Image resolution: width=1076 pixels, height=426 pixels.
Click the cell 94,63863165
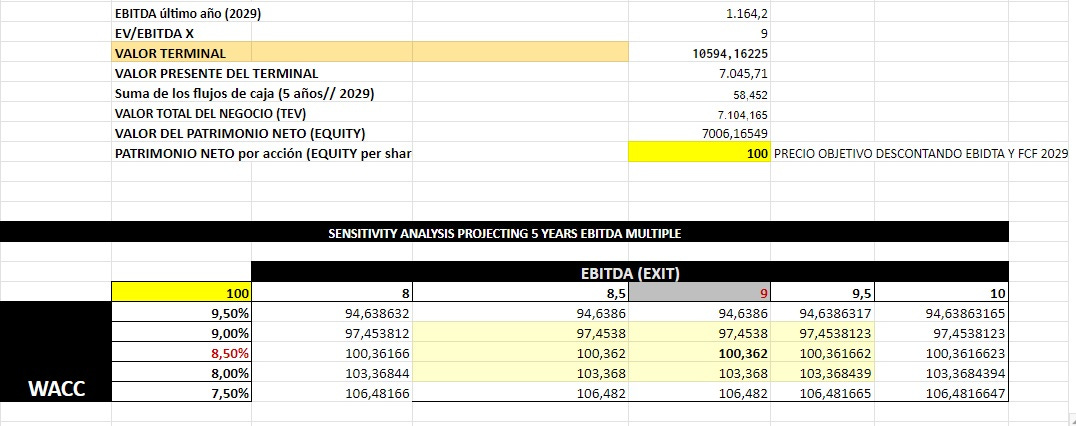pyautogui.click(x=941, y=313)
